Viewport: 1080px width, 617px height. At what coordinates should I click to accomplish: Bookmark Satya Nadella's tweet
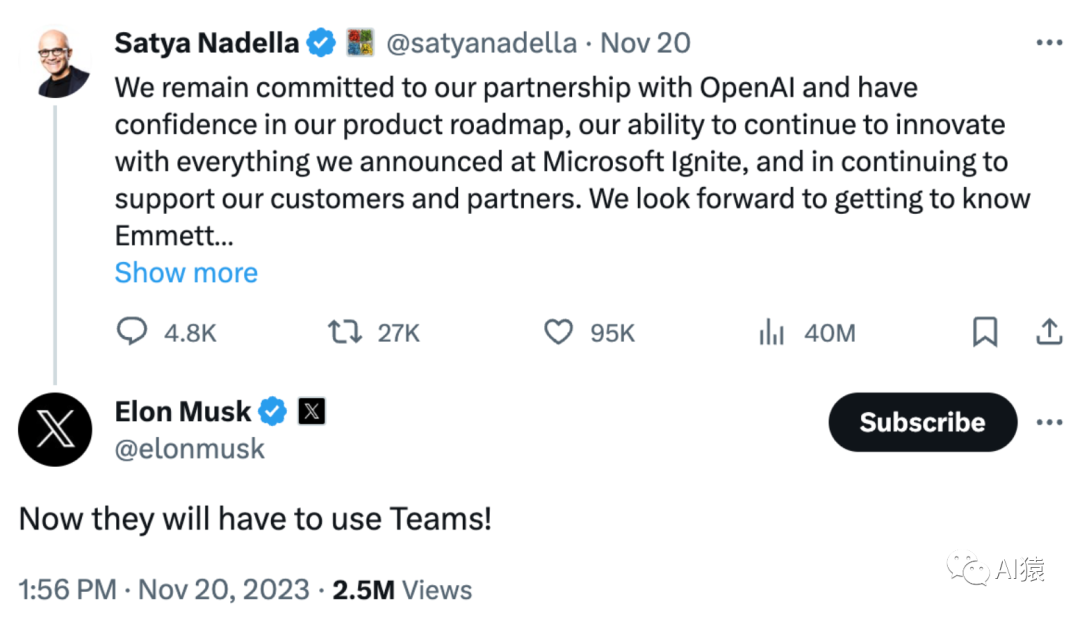pos(985,332)
